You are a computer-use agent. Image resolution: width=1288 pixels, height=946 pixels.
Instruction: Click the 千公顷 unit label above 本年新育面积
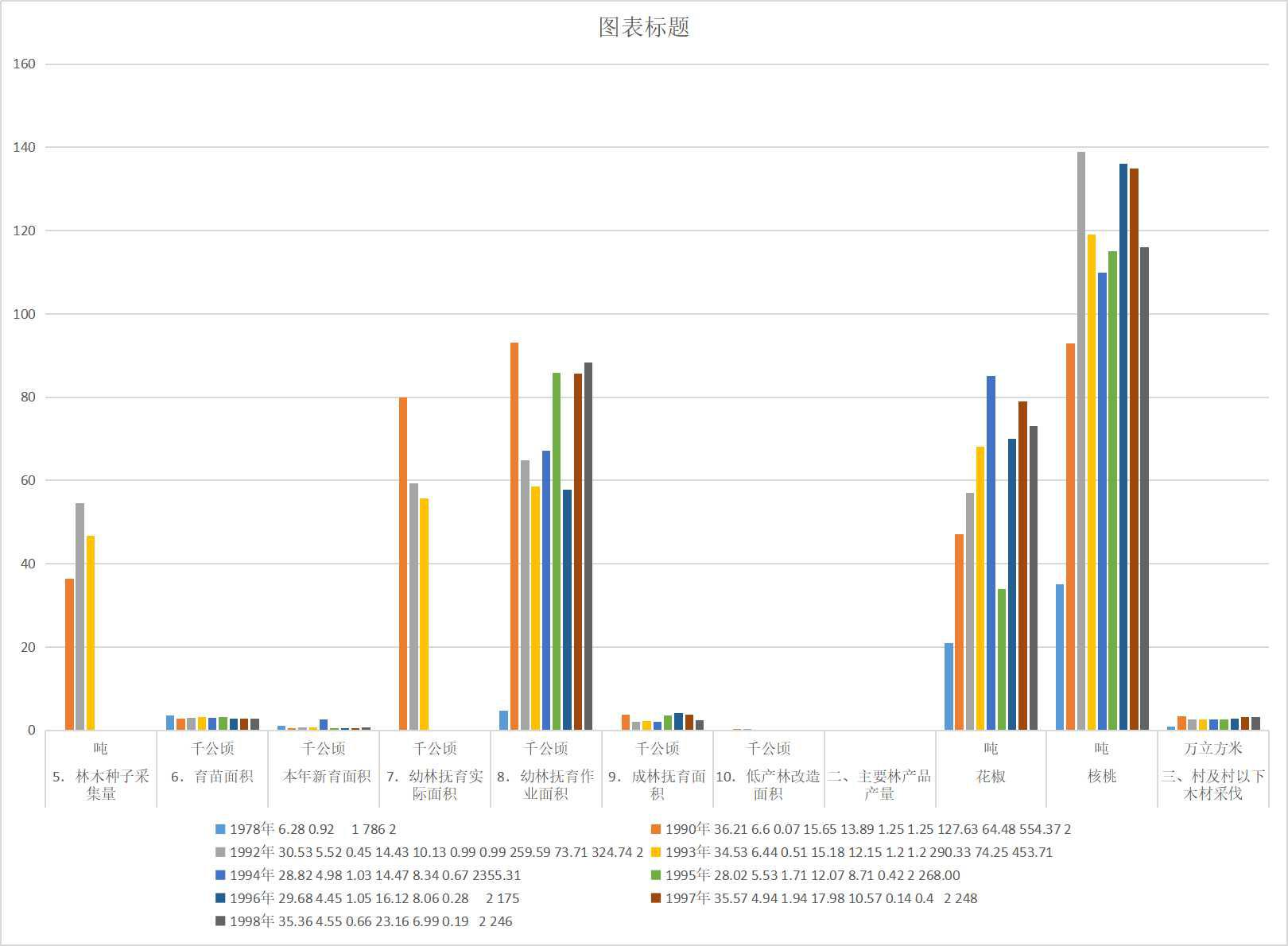point(324,748)
